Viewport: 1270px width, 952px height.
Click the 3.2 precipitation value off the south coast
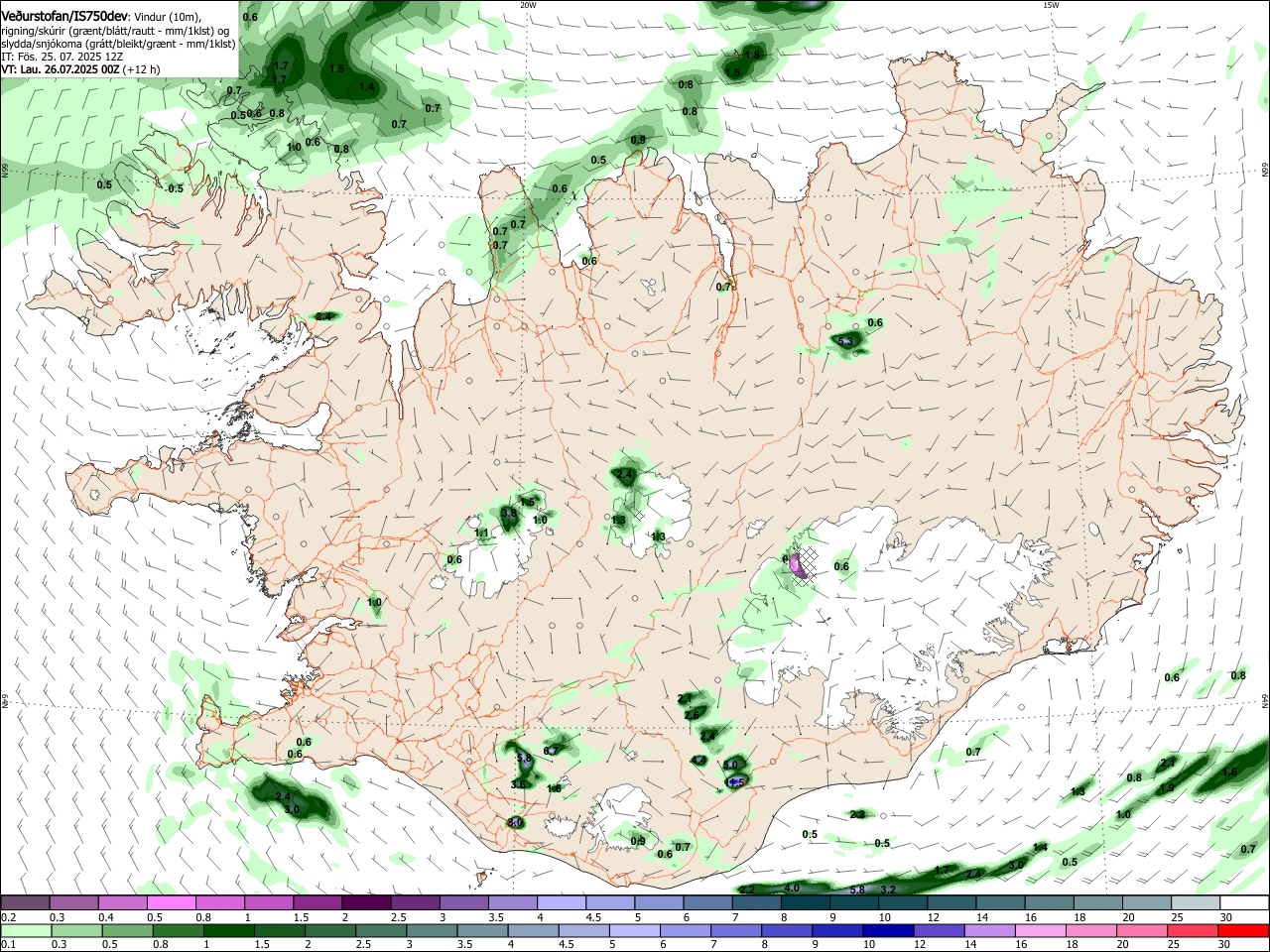(889, 890)
